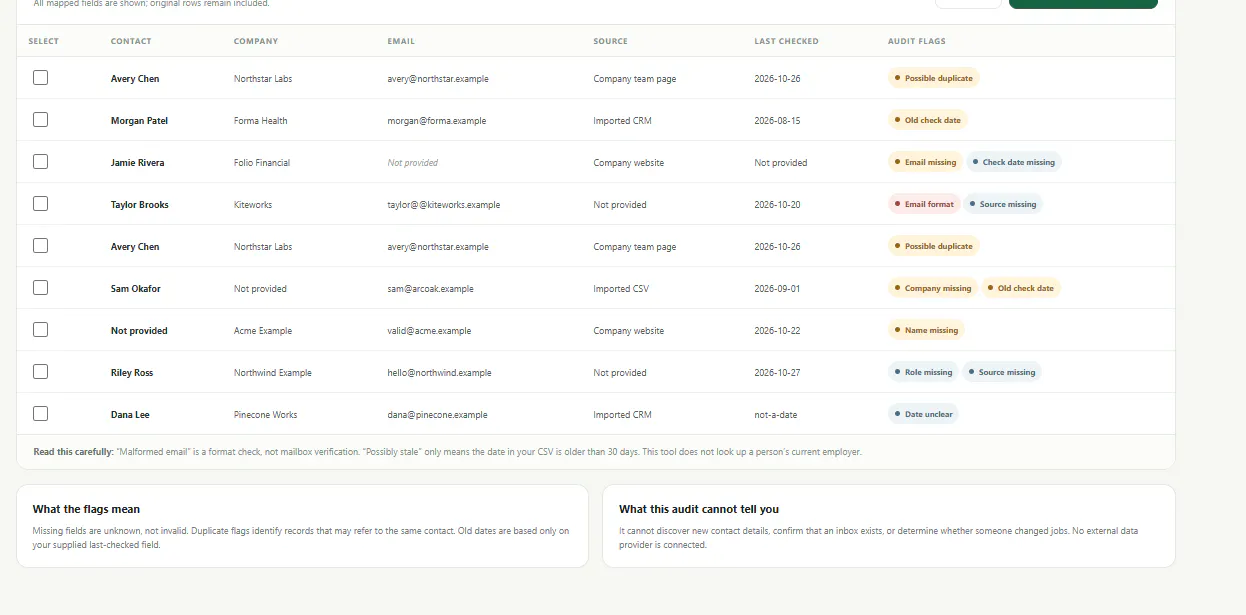Viewport: 1246px width, 615px height.
Task: Click the contact name Taylor Brooks
Action: (x=139, y=205)
